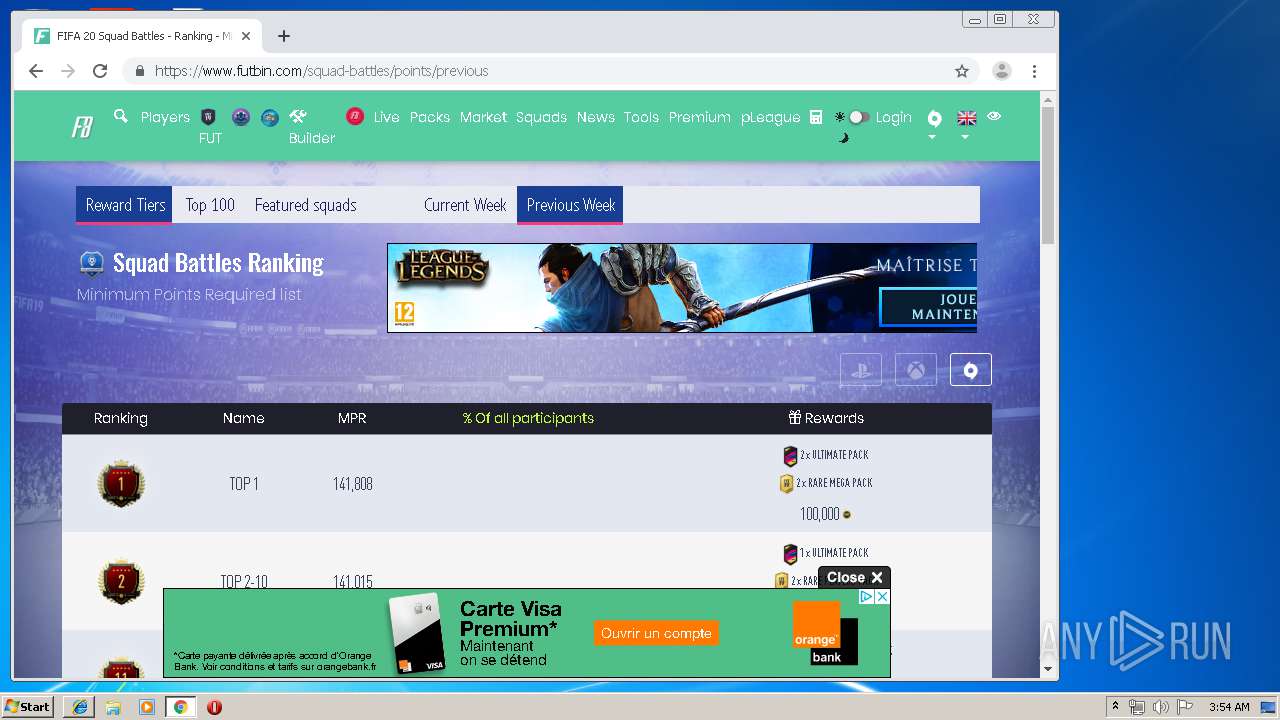Click the League of Legends banner ad

point(682,288)
